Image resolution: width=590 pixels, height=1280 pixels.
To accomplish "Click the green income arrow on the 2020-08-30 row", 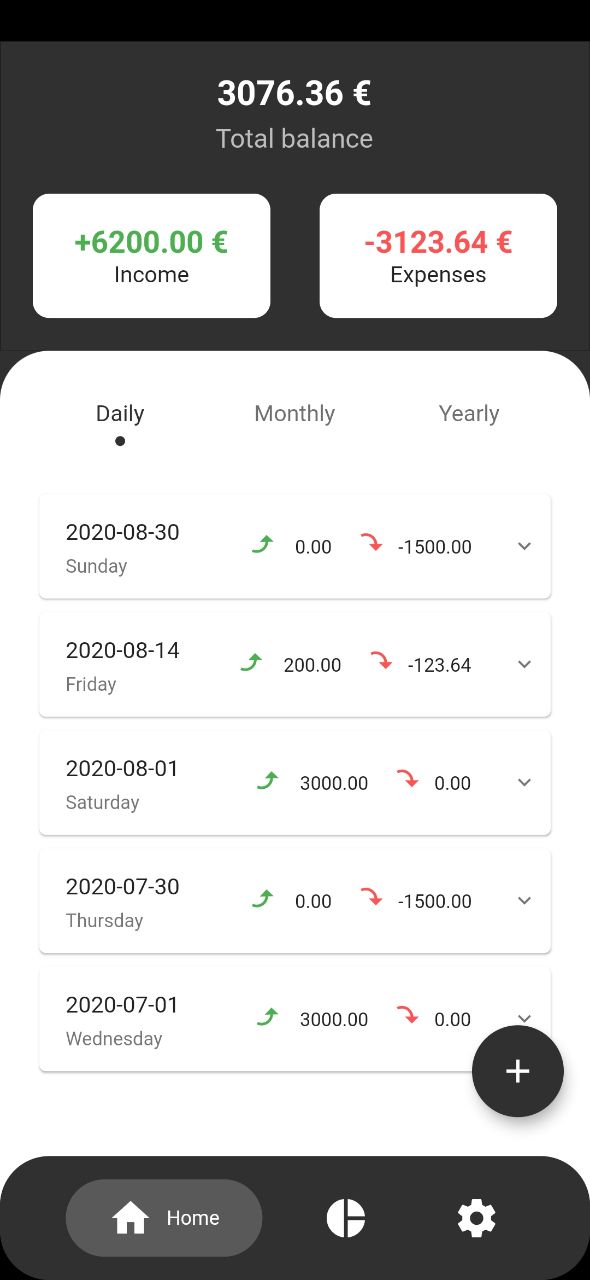I will pos(262,545).
